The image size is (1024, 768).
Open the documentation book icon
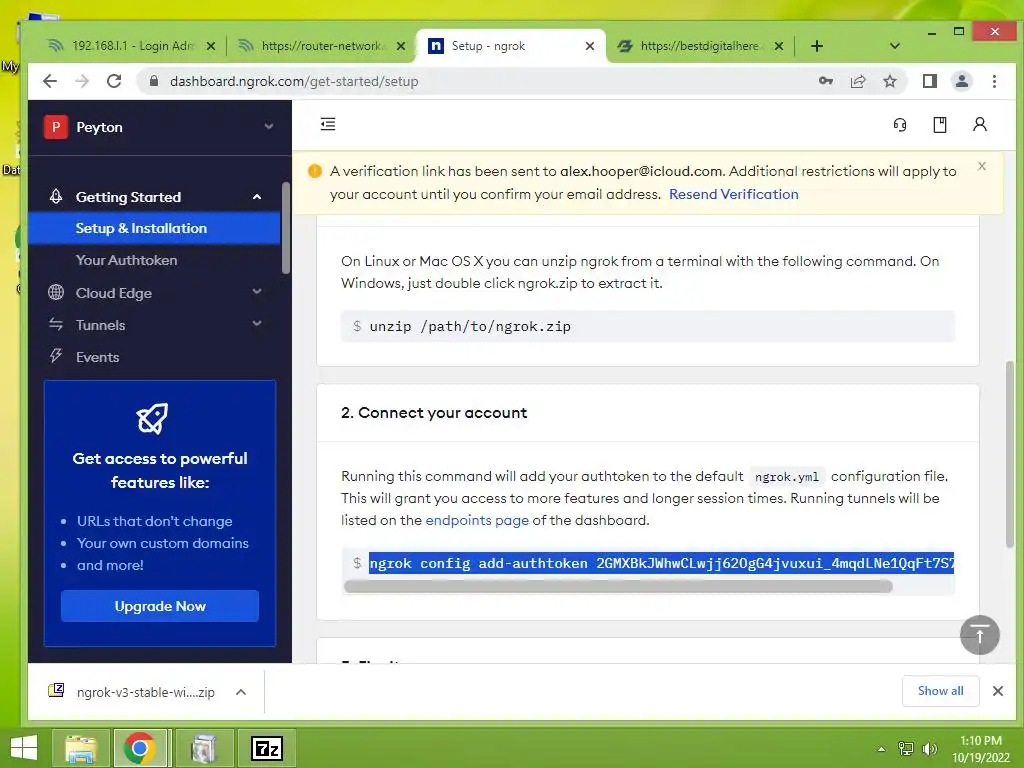(940, 125)
